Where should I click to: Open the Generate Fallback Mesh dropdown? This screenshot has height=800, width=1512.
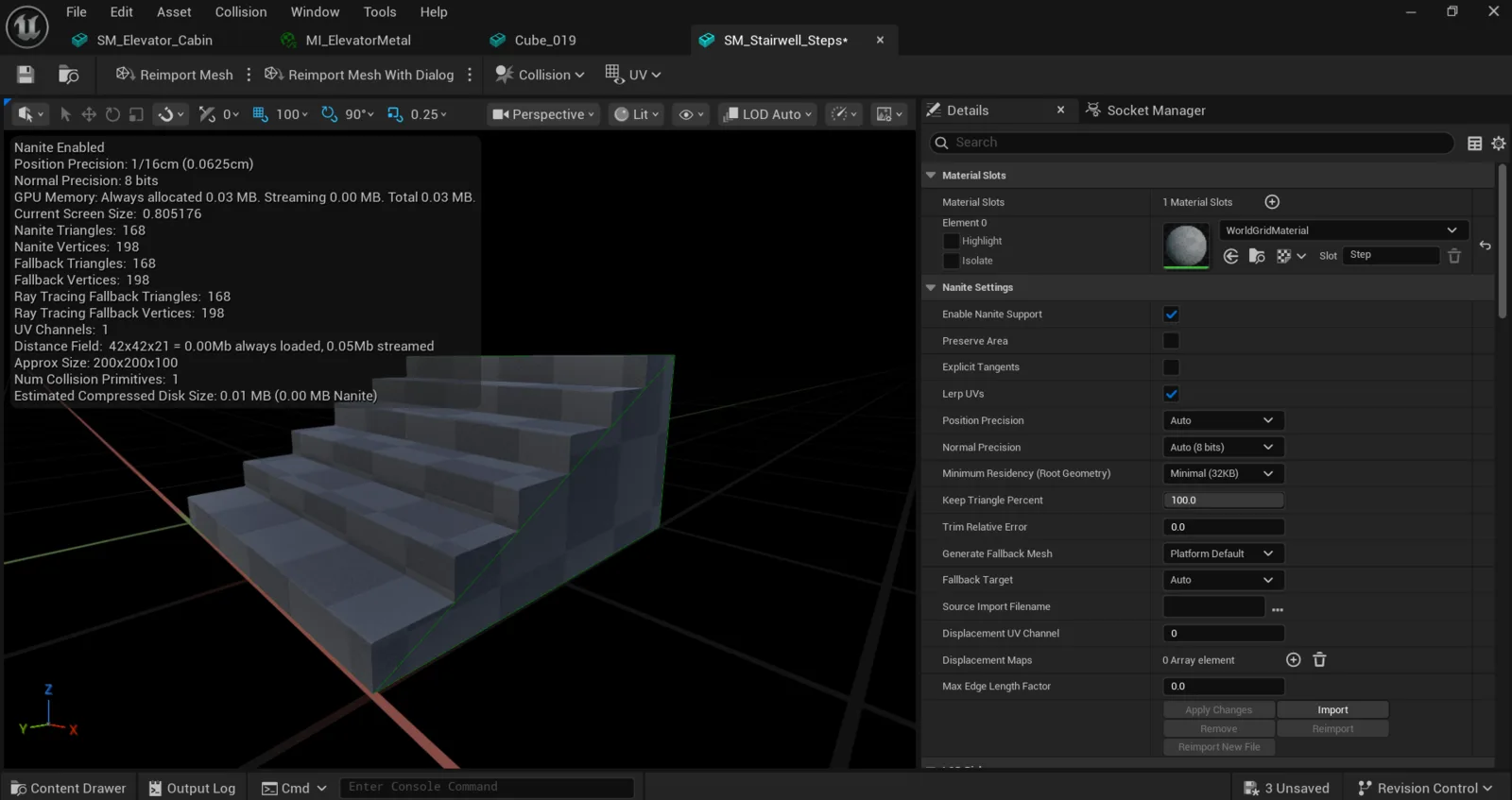coord(1223,553)
